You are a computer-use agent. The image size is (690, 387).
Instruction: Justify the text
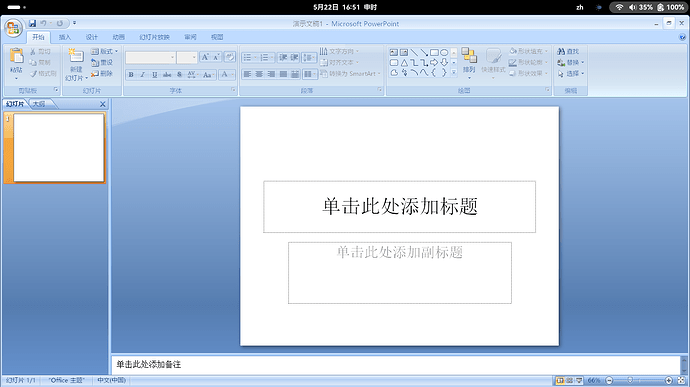[x=283, y=74]
